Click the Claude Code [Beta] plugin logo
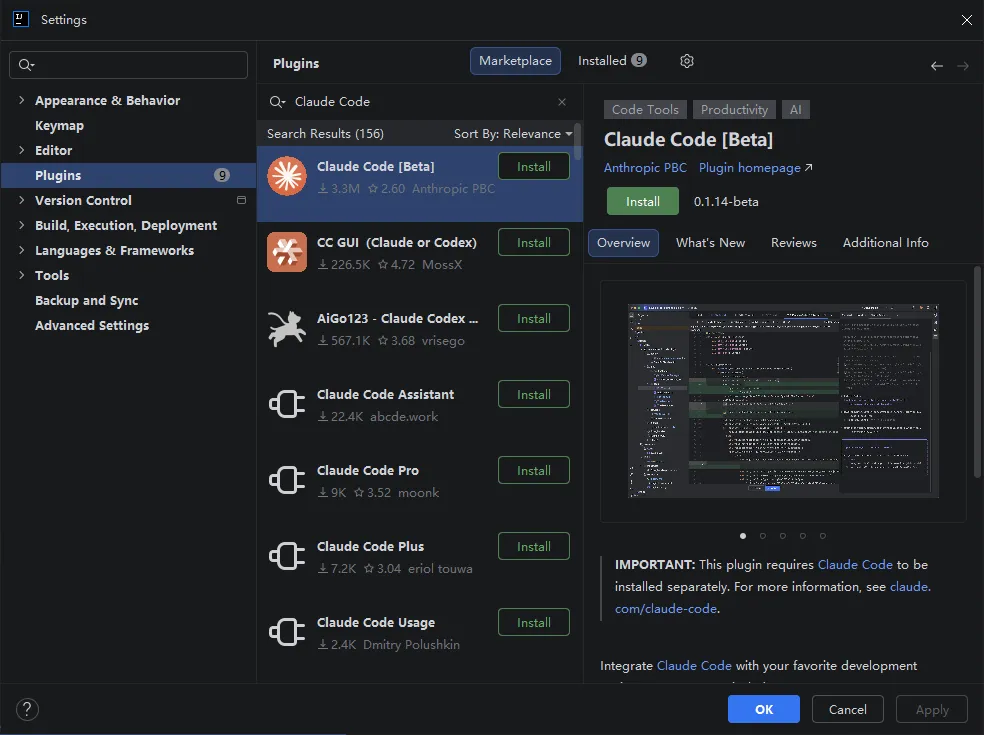 pyautogui.click(x=287, y=176)
